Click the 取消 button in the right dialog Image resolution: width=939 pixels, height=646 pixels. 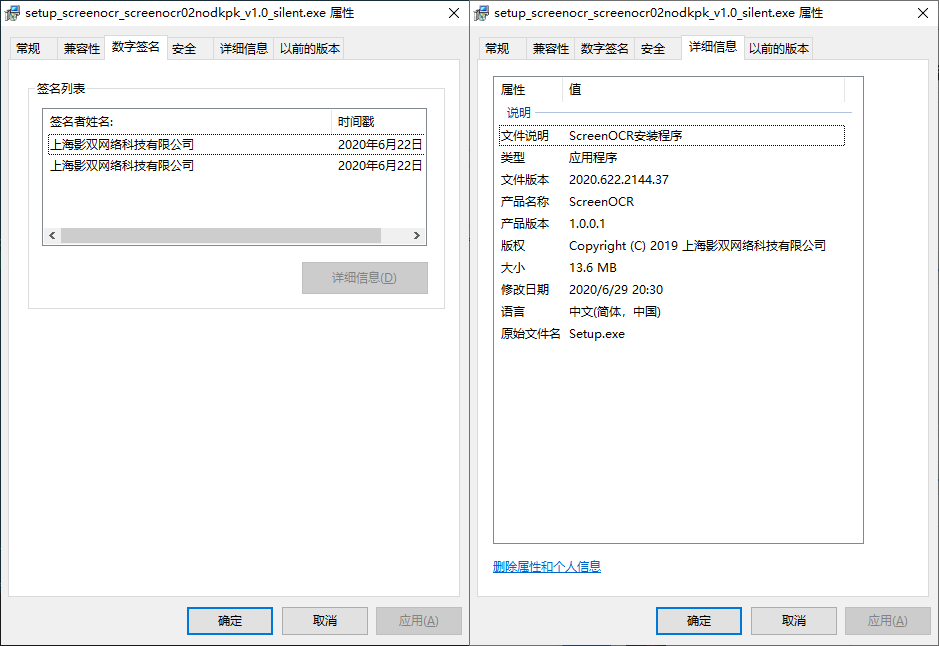point(793,620)
